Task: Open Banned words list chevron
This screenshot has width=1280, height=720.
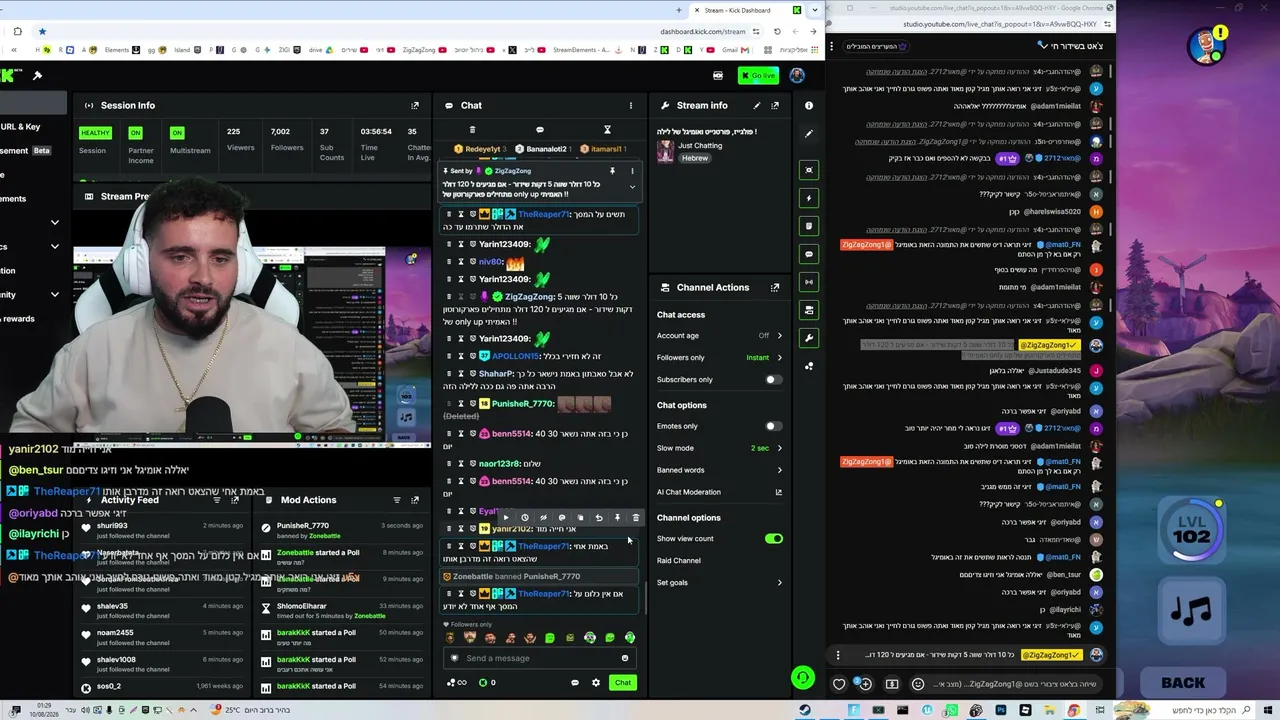Action: tap(780, 470)
